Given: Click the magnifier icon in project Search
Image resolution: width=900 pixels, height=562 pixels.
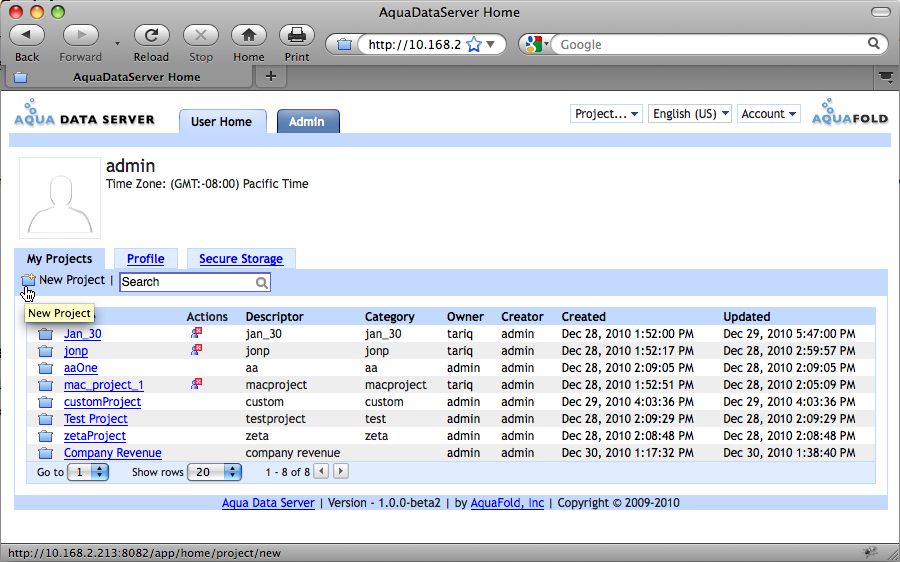Looking at the screenshot, I should click(x=262, y=282).
